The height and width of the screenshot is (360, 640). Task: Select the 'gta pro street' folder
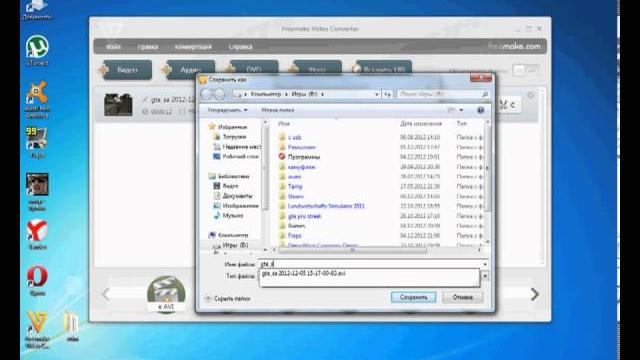click(304, 216)
